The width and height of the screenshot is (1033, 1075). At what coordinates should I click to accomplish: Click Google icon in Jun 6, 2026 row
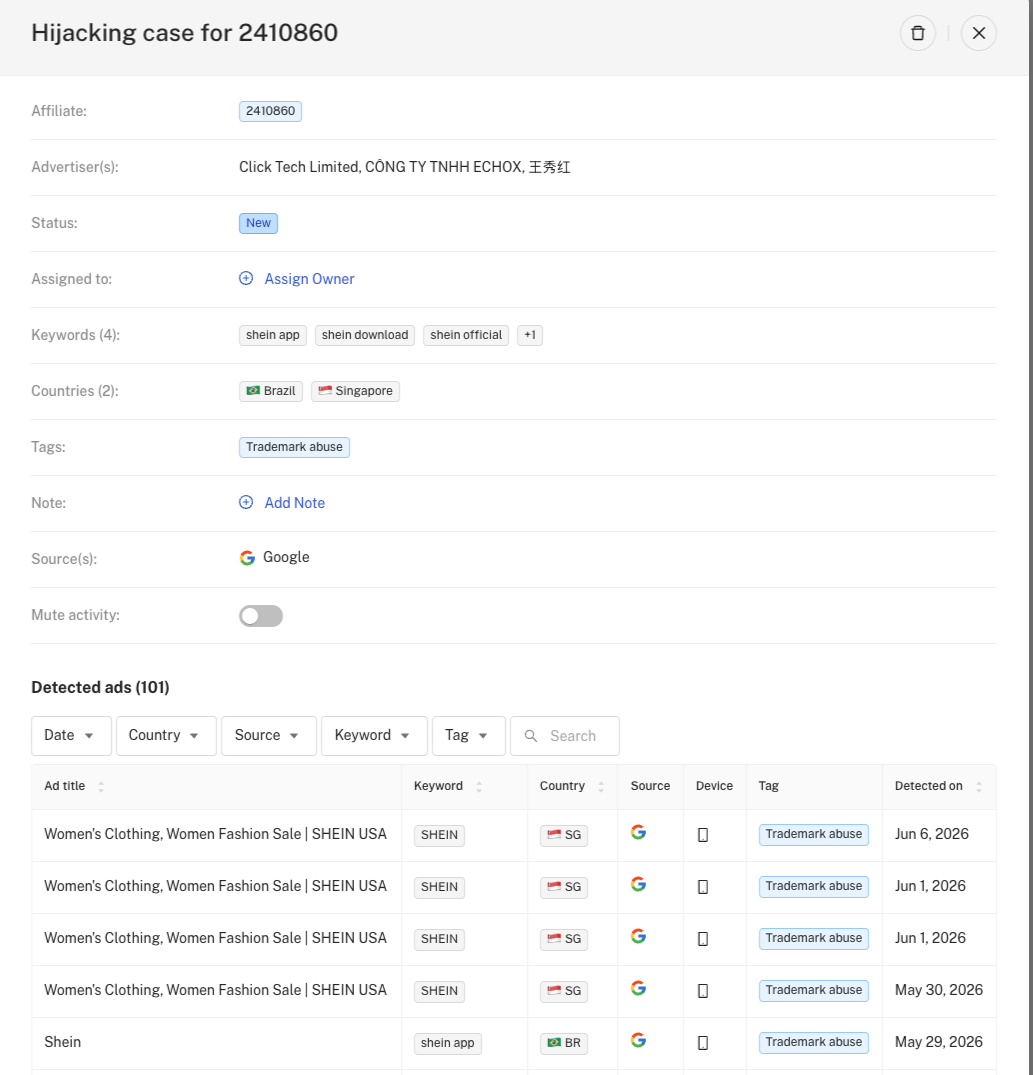pos(638,832)
